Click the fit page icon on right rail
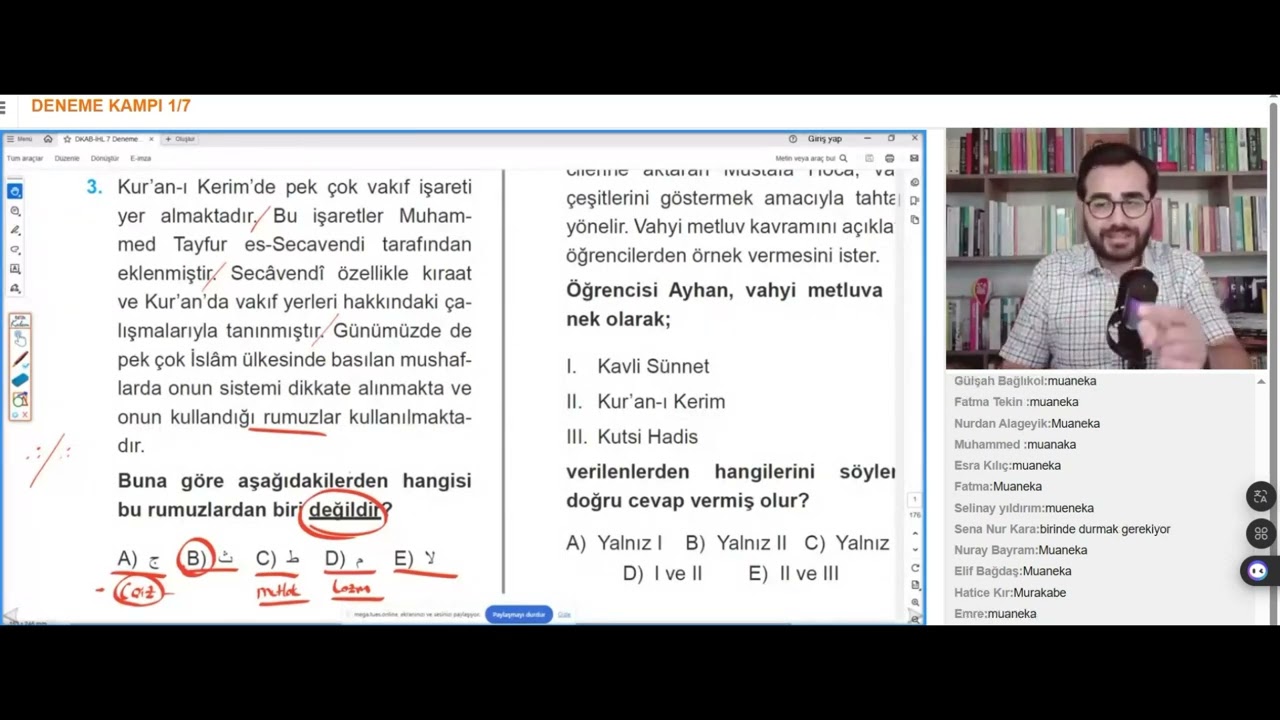 click(915, 585)
